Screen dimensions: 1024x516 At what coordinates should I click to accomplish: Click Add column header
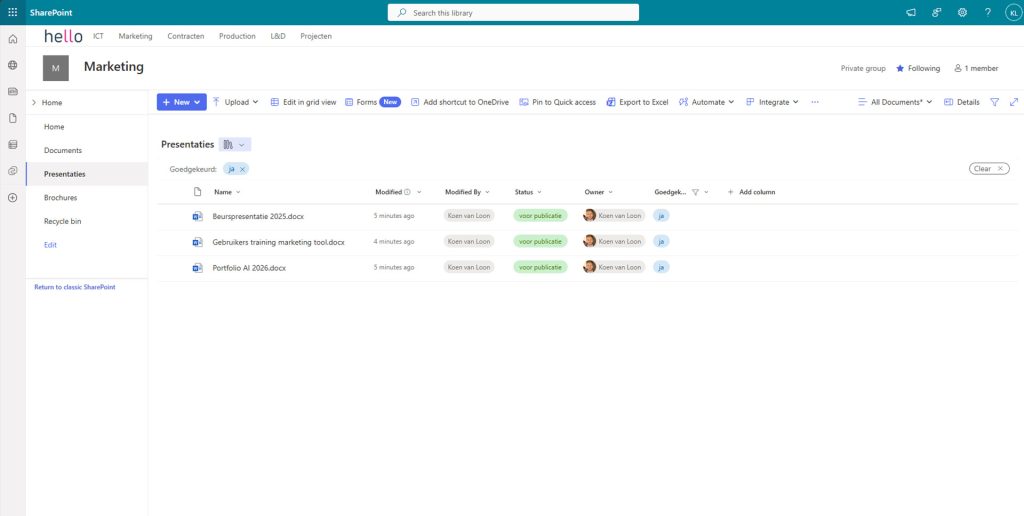[751, 192]
